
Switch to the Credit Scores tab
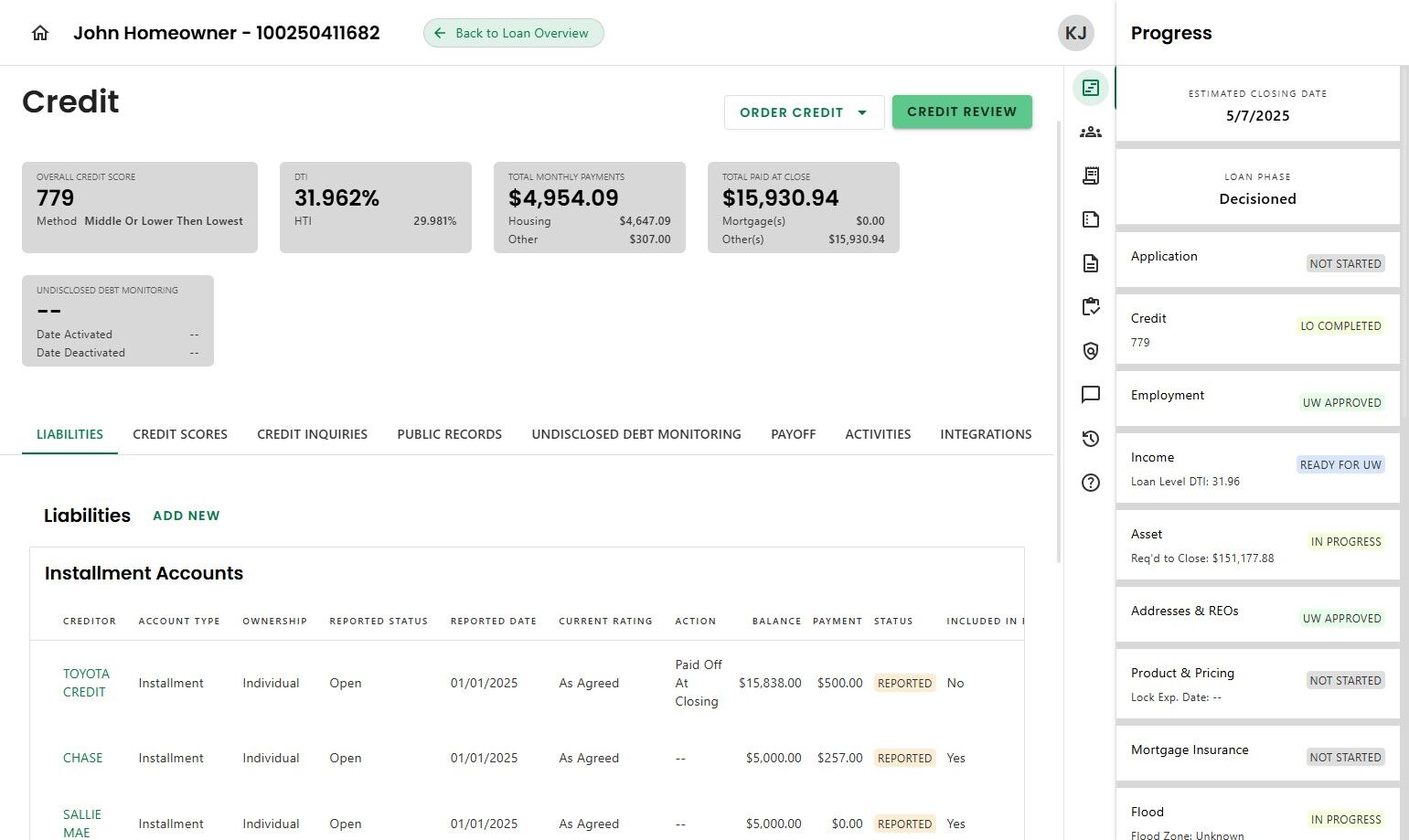(x=180, y=434)
